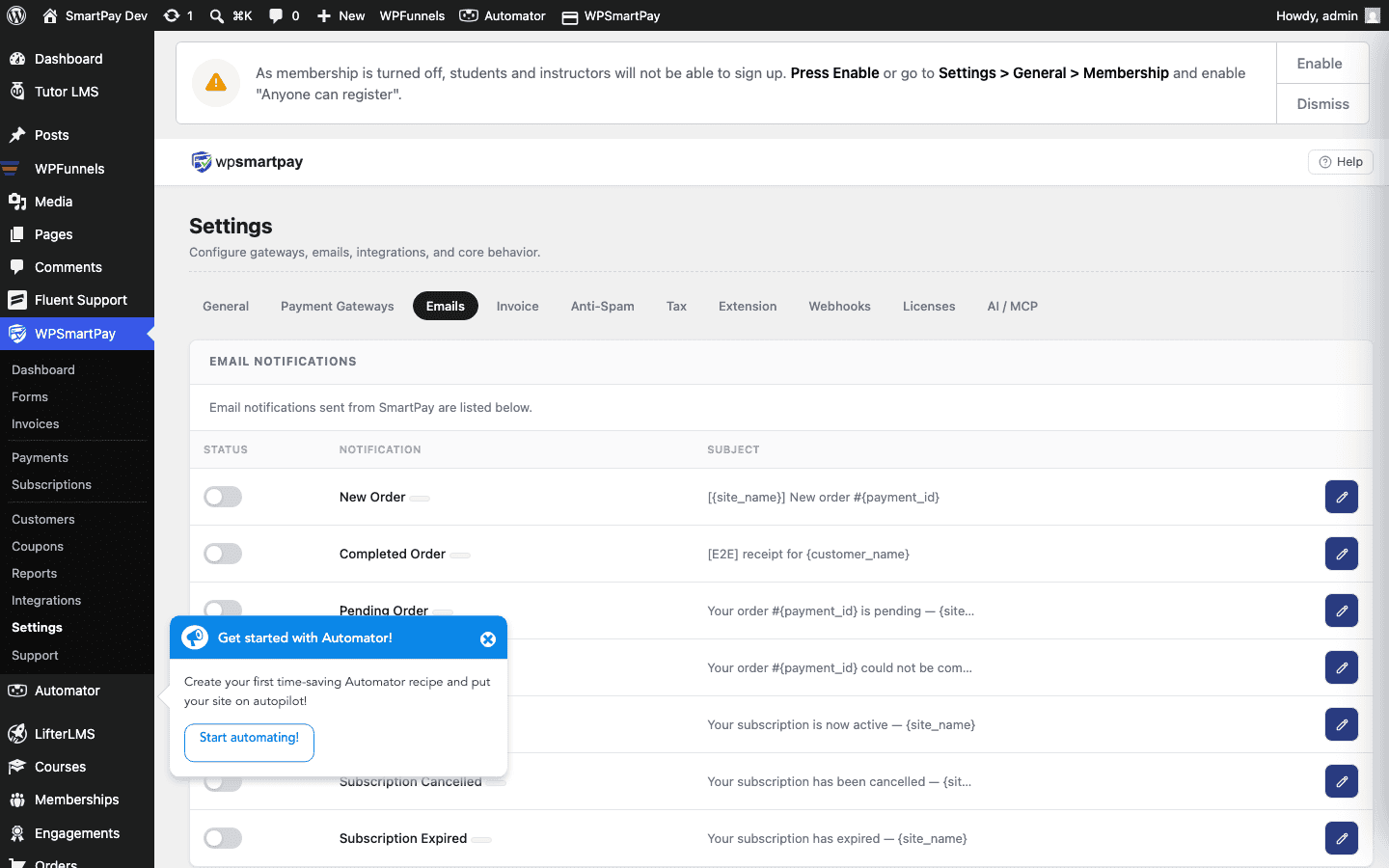Open LifterLMS in the sidebar
This screenshot has height=868, width=1389.
[x=77, y=734]
